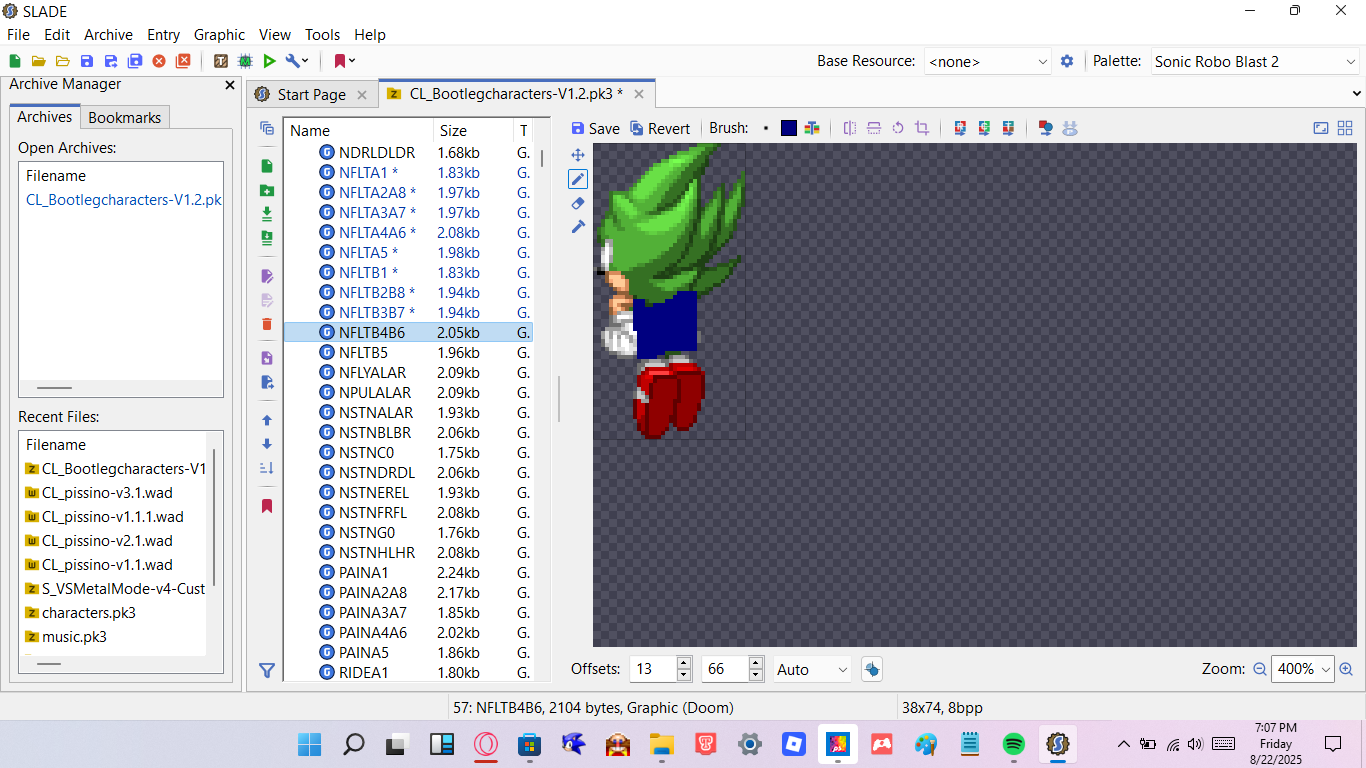Crop the graphic
This screenshot has height=768, width=1366.
pyautogui.click(x=922, y=128)
